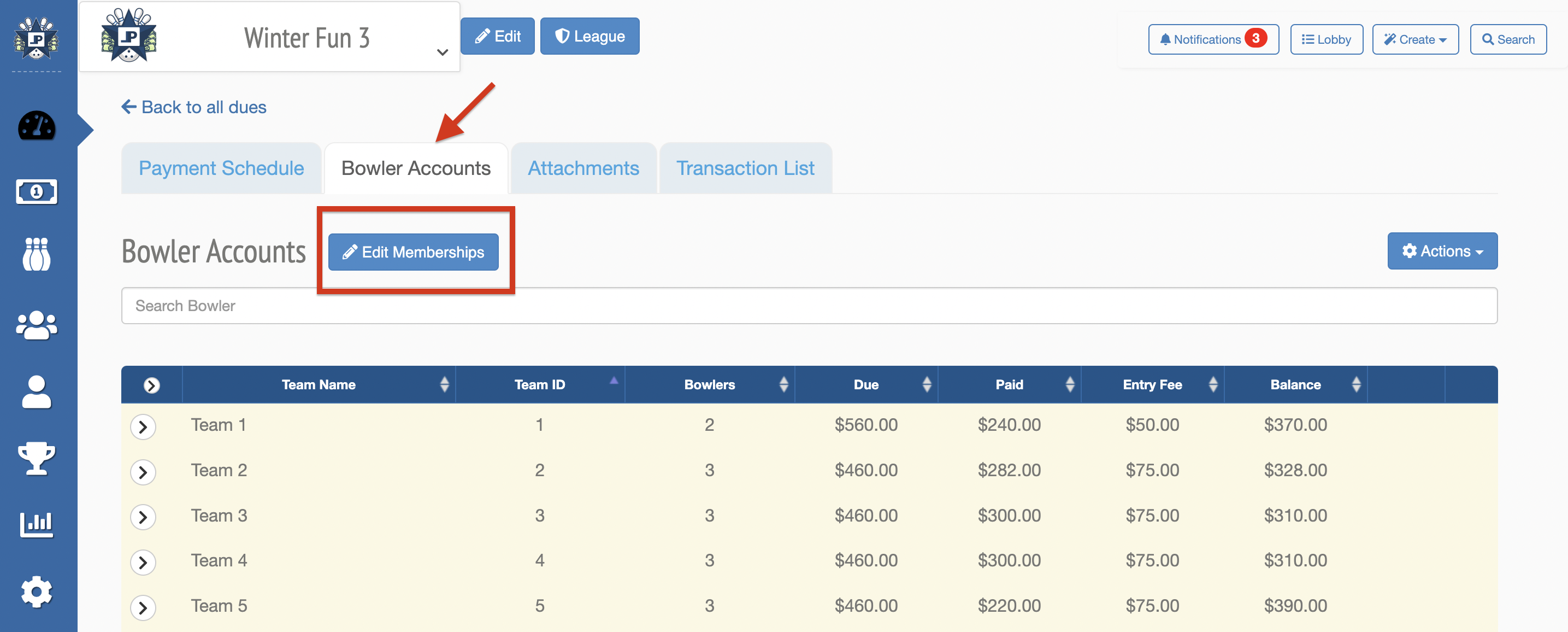This screenshot has height=632, width=1568.
Task: Click the Search Bowler input field
Action: click(x=809, y=306)
